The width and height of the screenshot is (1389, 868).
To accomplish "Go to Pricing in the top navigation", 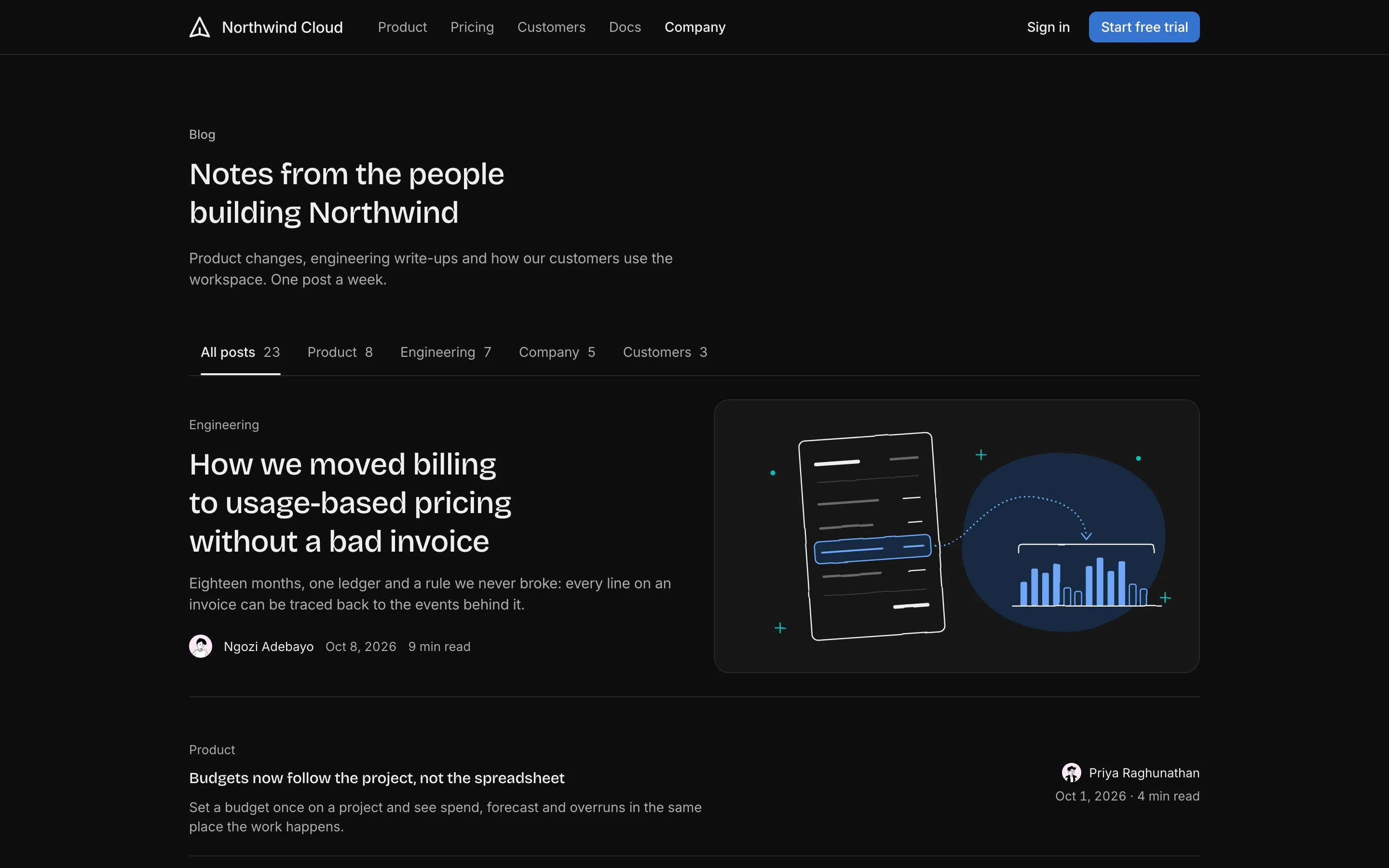I will [472, 27].
